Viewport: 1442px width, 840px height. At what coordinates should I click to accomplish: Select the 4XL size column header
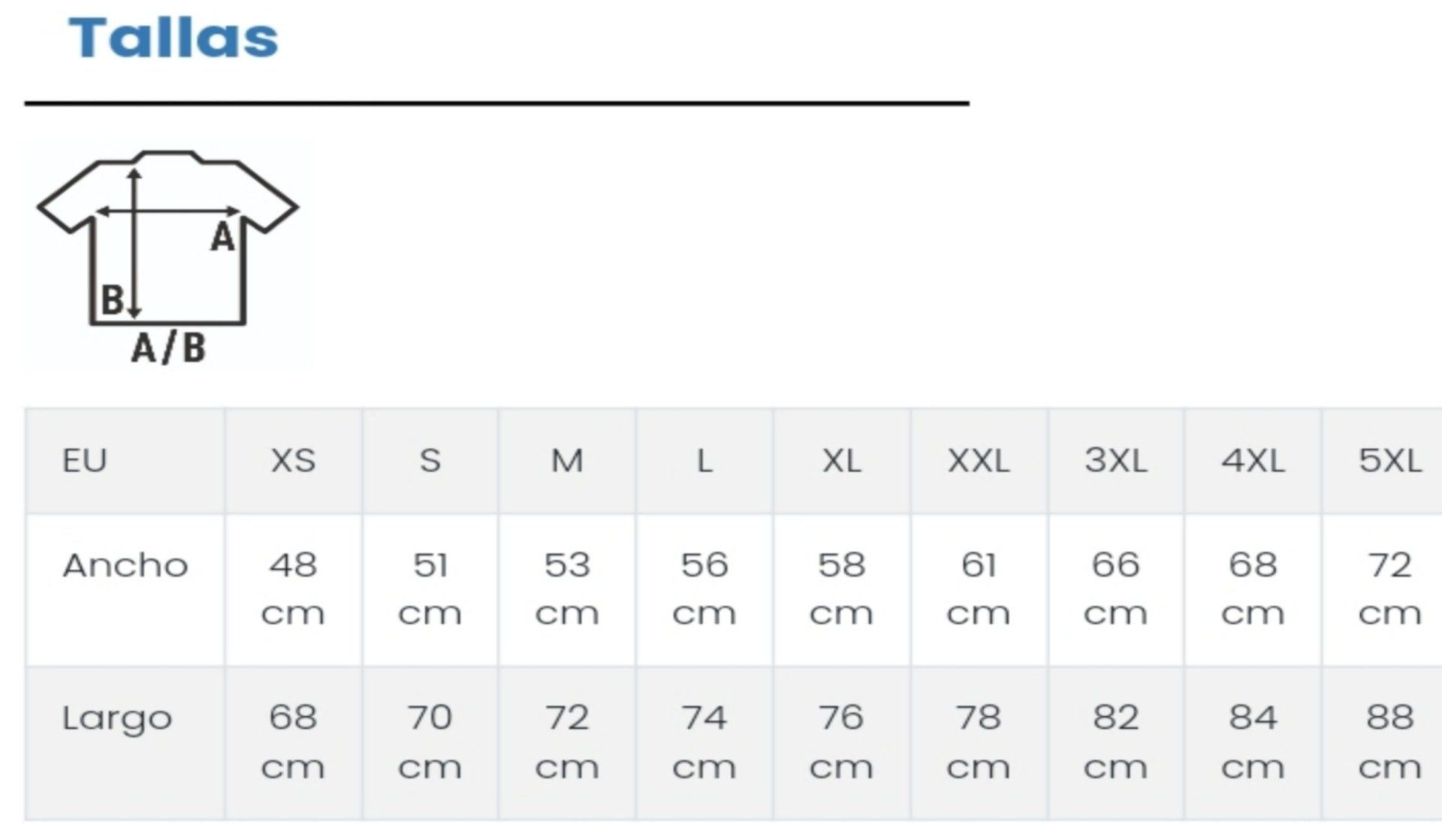pos(1253,460)
